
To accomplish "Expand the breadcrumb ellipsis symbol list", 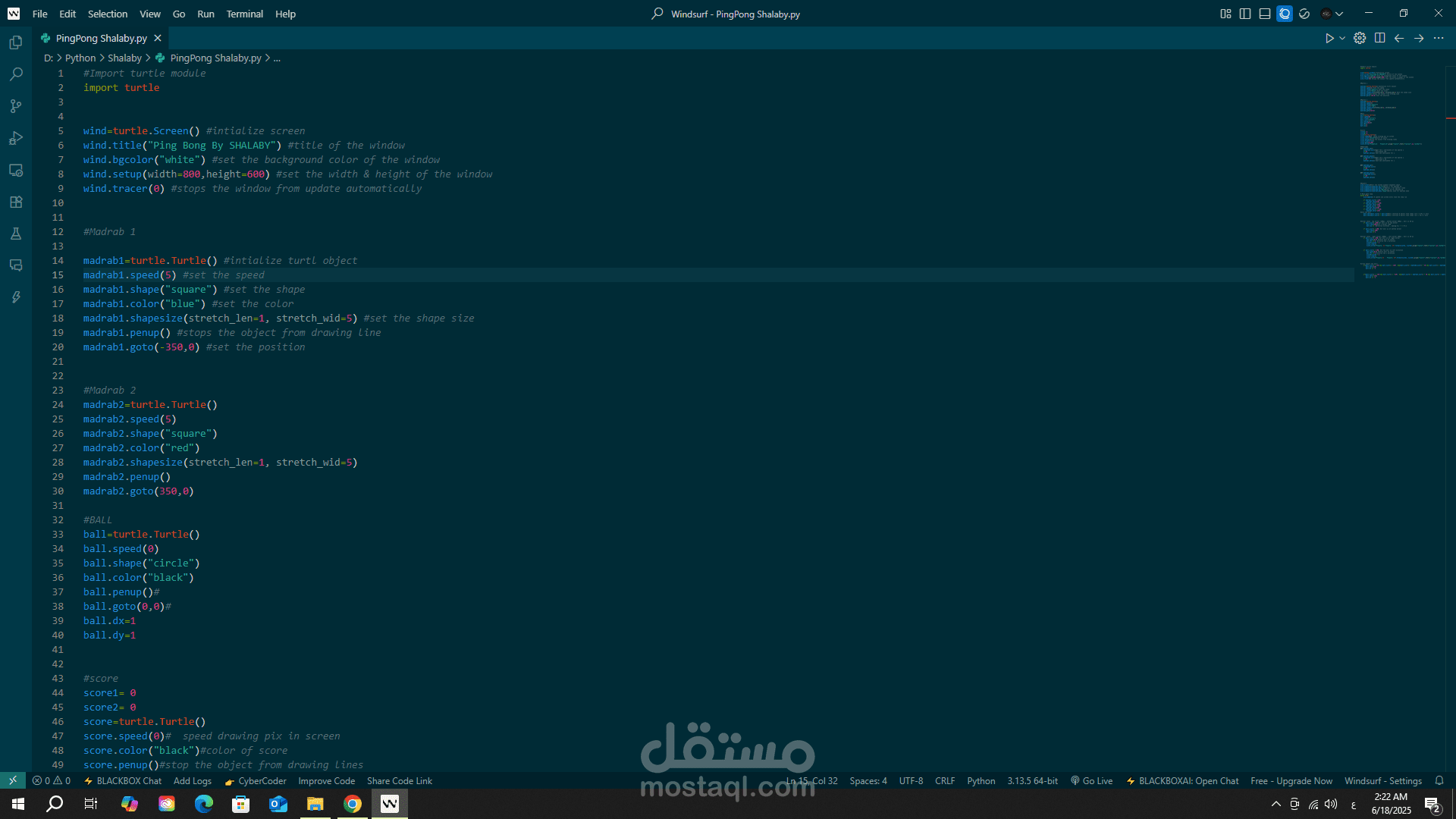I will tap(277, 58).
